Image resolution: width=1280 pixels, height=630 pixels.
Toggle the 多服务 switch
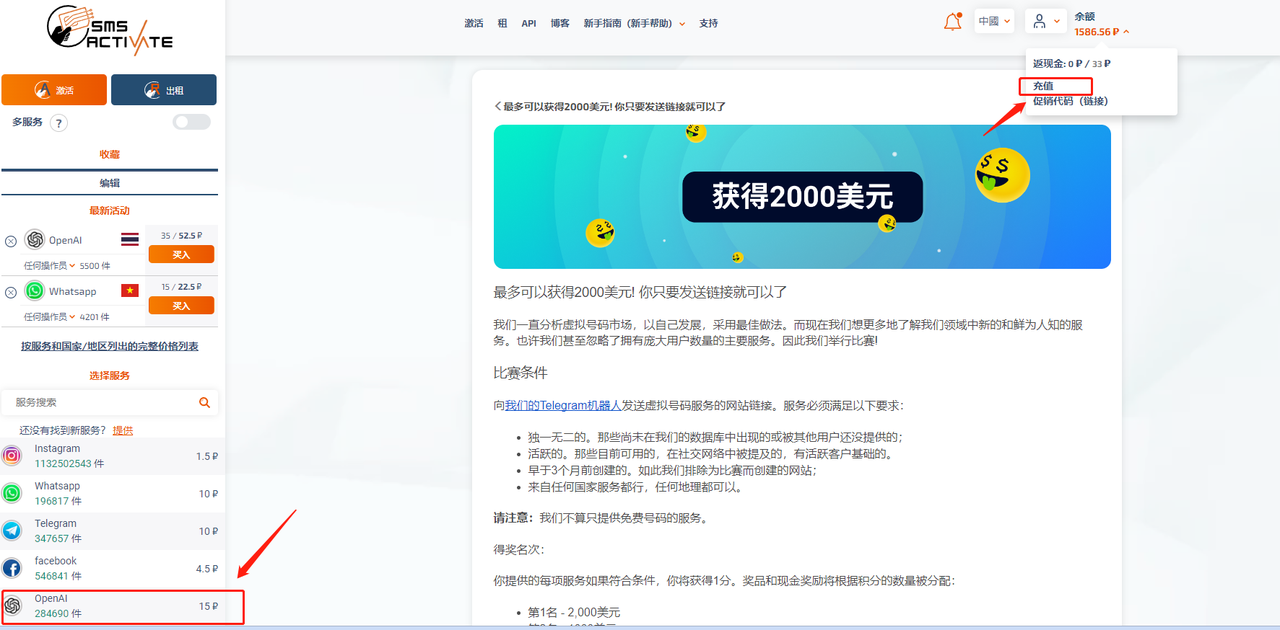click(192, 122)
